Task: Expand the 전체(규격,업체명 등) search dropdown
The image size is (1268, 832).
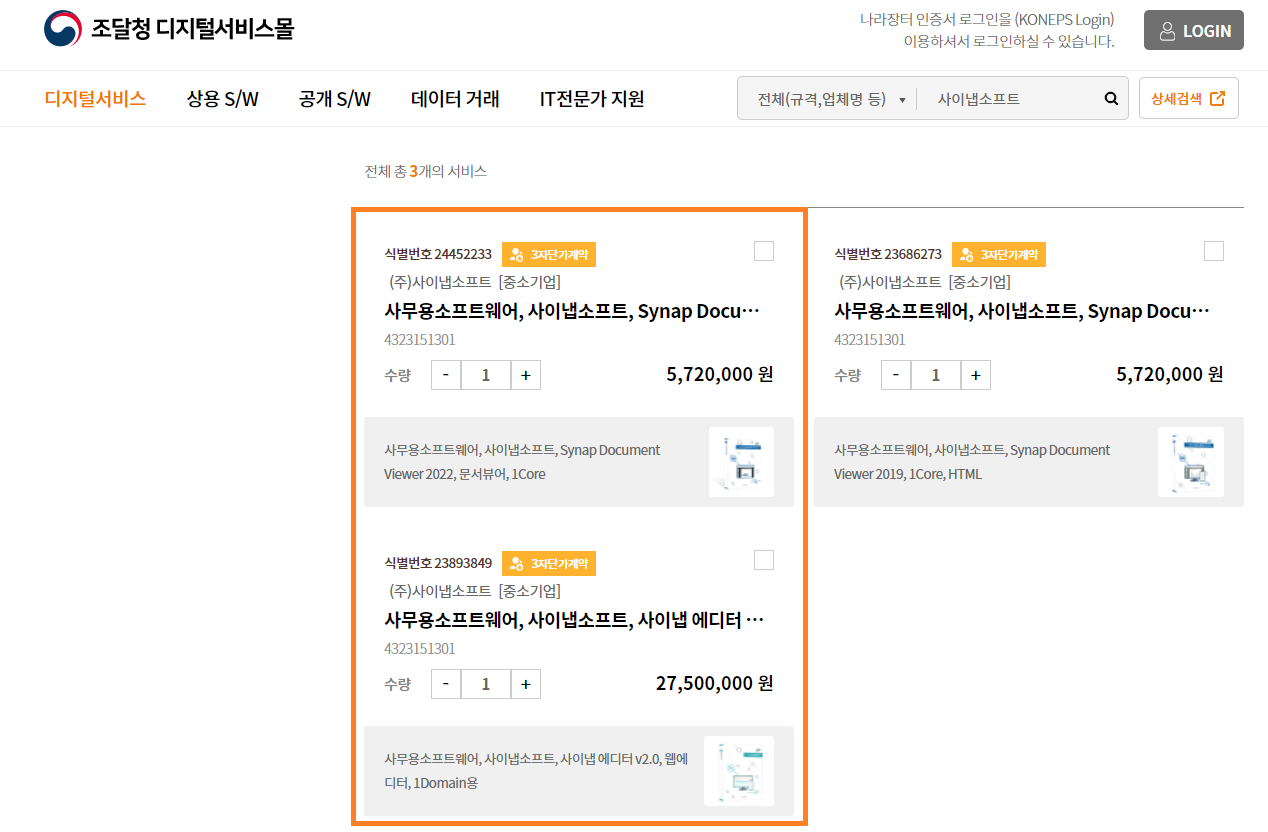Action: click(x=831, y=99)
